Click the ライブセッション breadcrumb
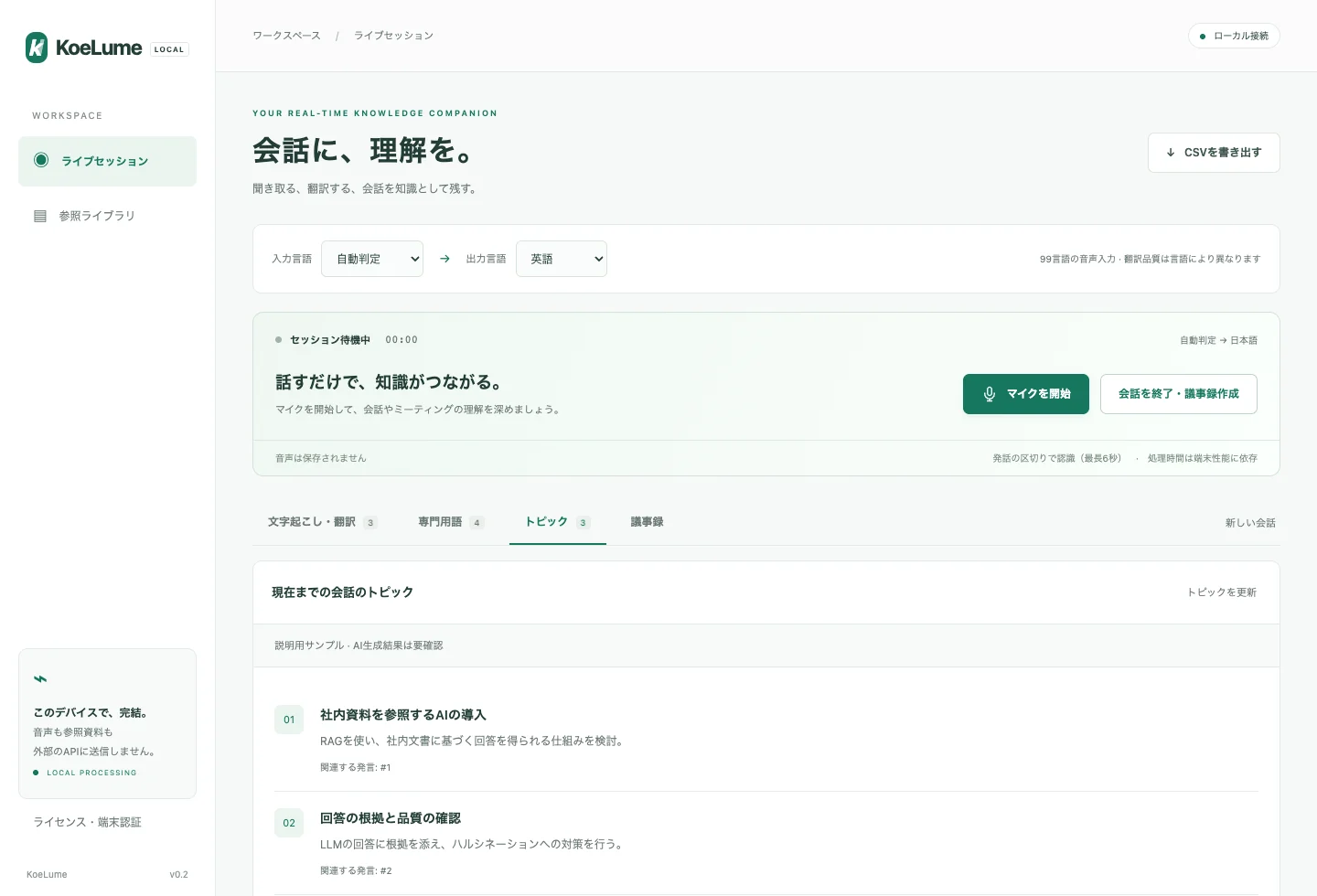This screenshot has width=1317, height=896. click(394, 36)
